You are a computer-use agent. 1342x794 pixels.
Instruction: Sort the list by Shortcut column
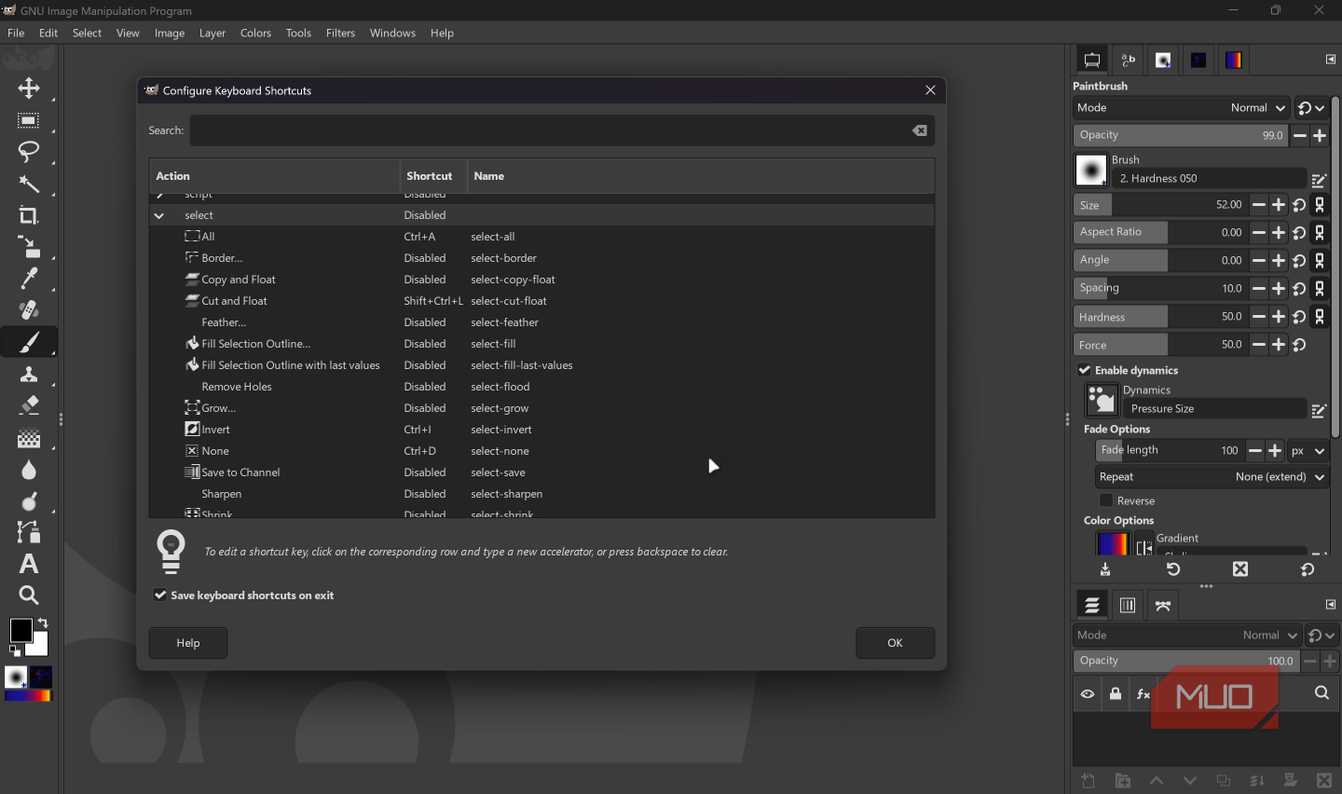click(434, 176)
